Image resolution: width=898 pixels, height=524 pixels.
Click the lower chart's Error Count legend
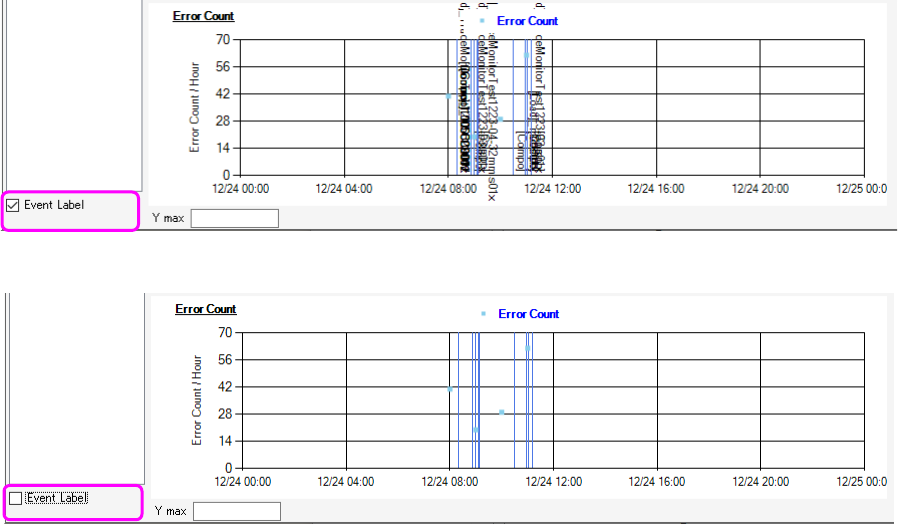click(528, 314)
